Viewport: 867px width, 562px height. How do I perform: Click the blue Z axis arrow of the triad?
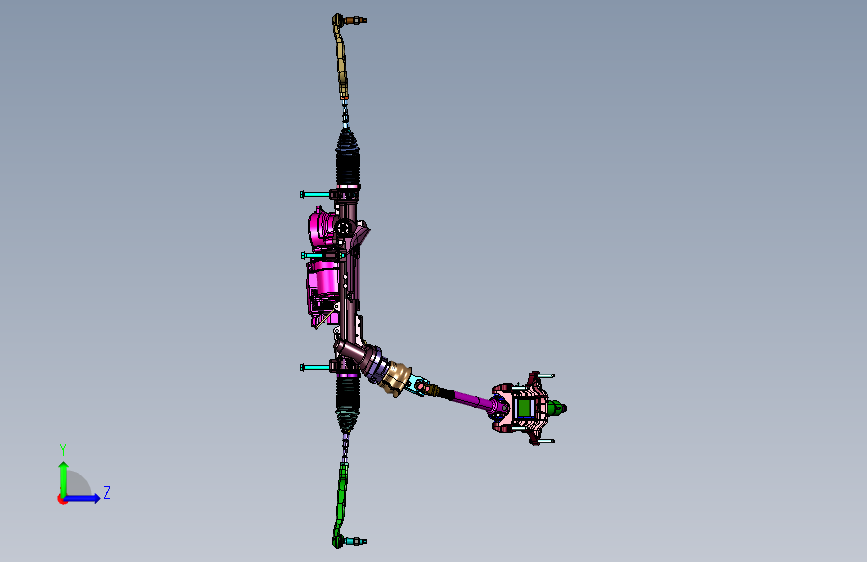point(83,498)
